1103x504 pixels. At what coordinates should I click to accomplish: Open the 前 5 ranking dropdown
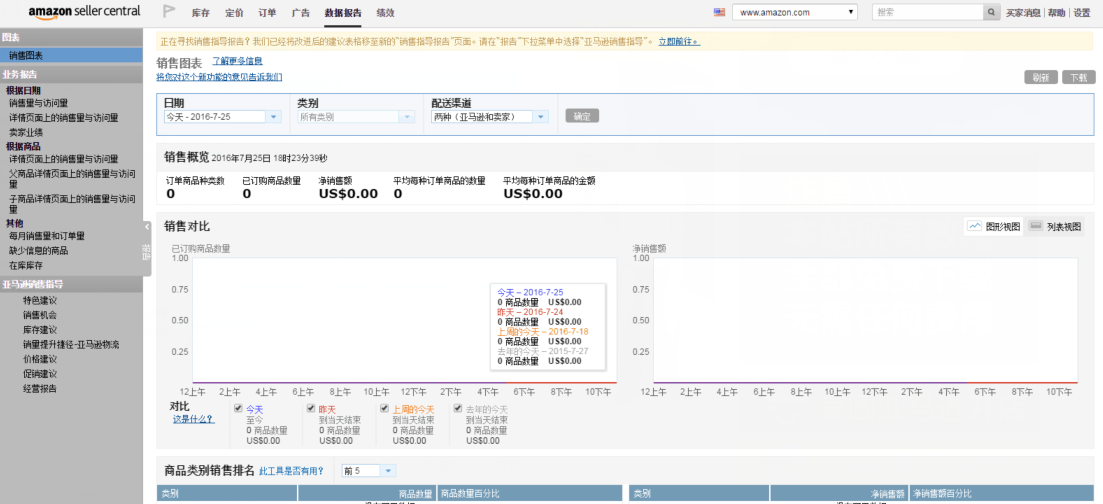click(x=369, y=470)
